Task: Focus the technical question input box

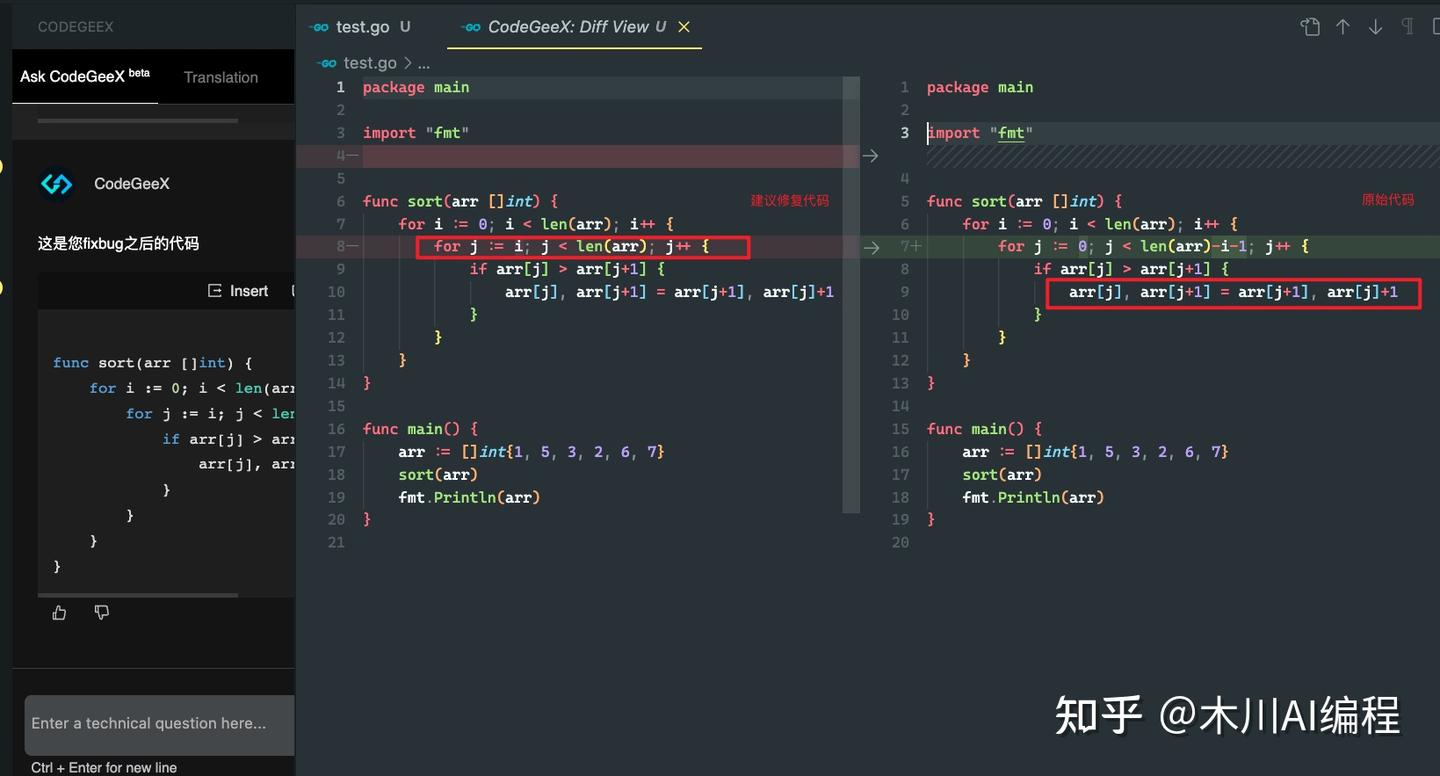Action: click(160, 724)
